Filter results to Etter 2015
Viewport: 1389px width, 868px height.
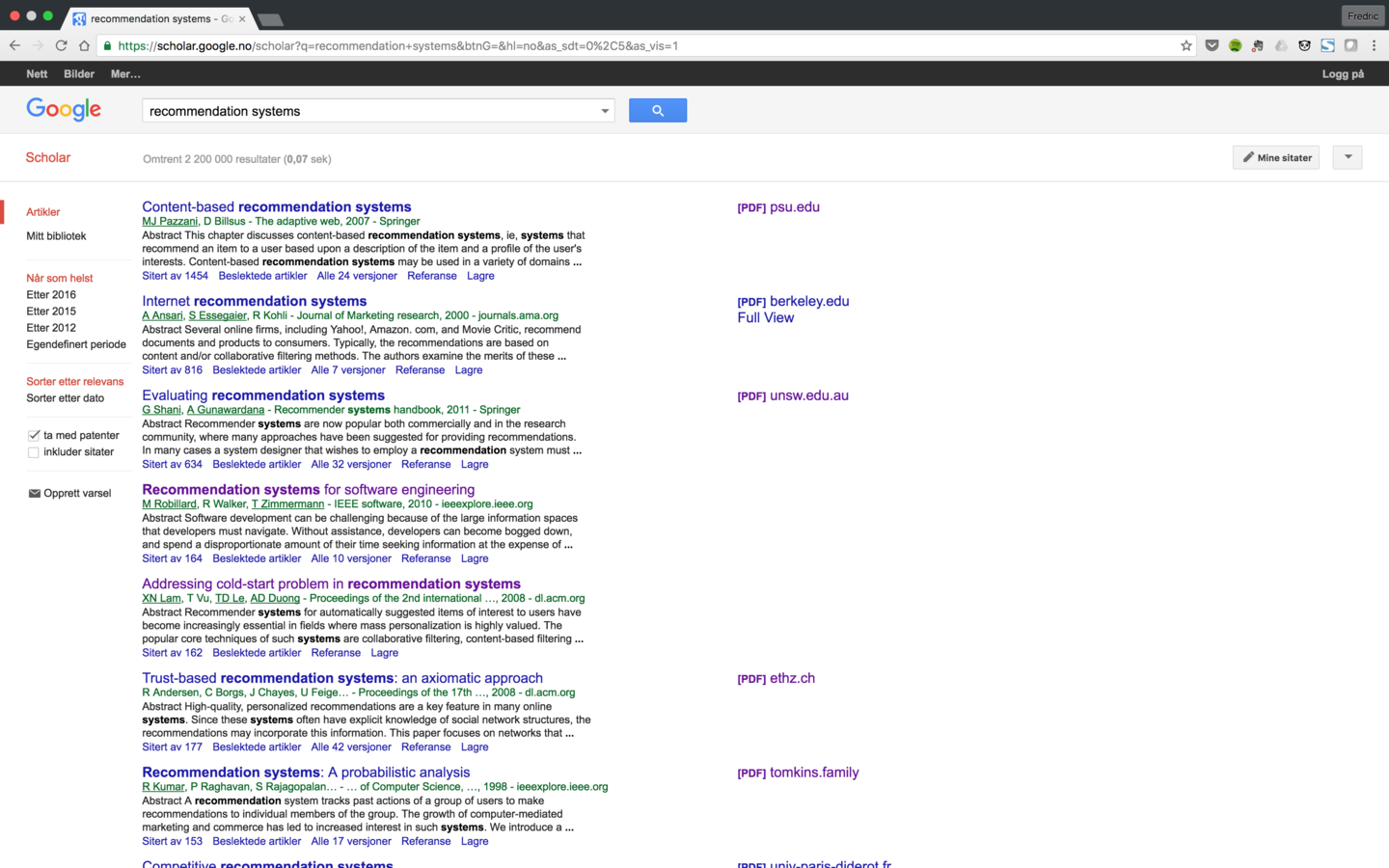(51, 312)
